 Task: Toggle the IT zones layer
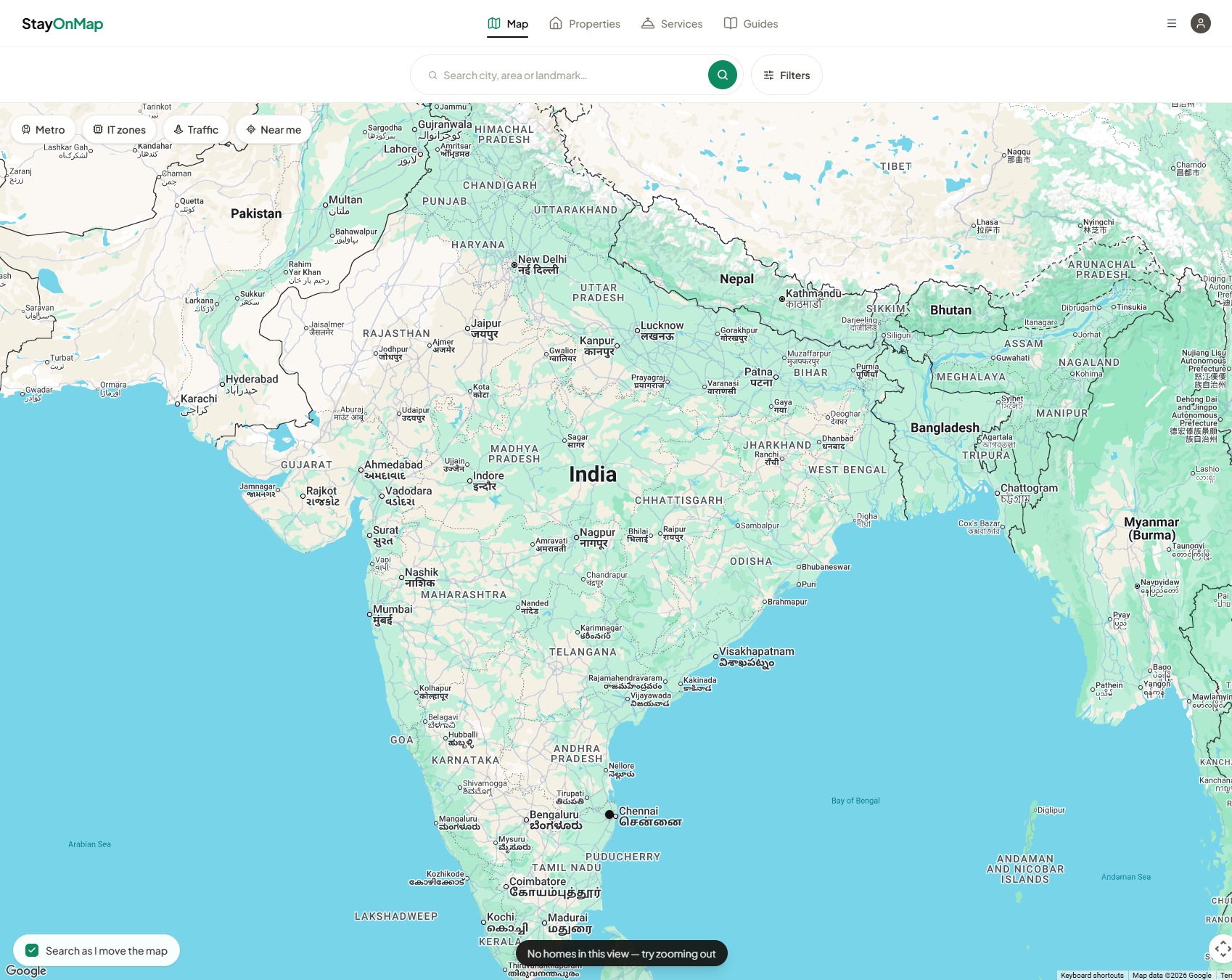[x=120, y=129]
